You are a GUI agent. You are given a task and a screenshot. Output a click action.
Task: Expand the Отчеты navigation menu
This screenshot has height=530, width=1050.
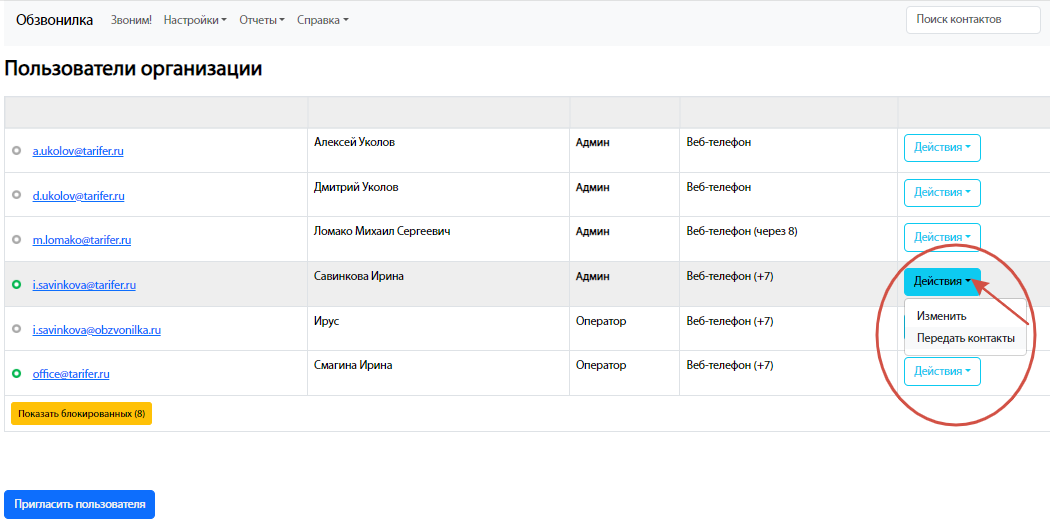tap(262, 20)
